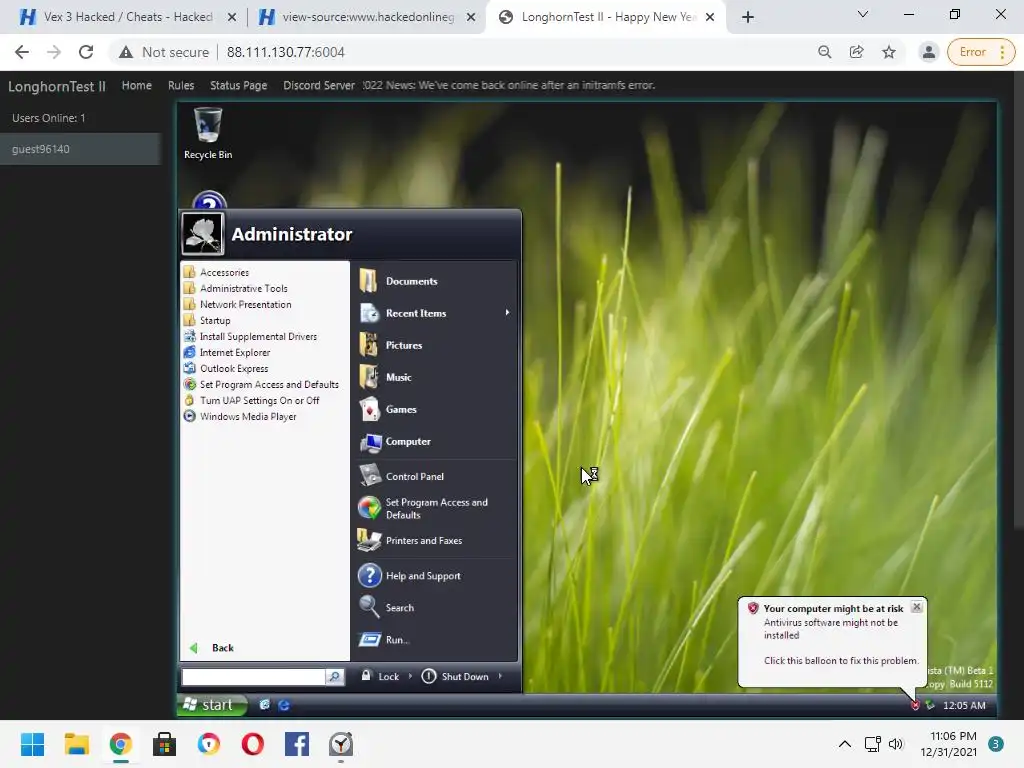Open Set Program Access and Defaults in programs list

coord(269,384)
